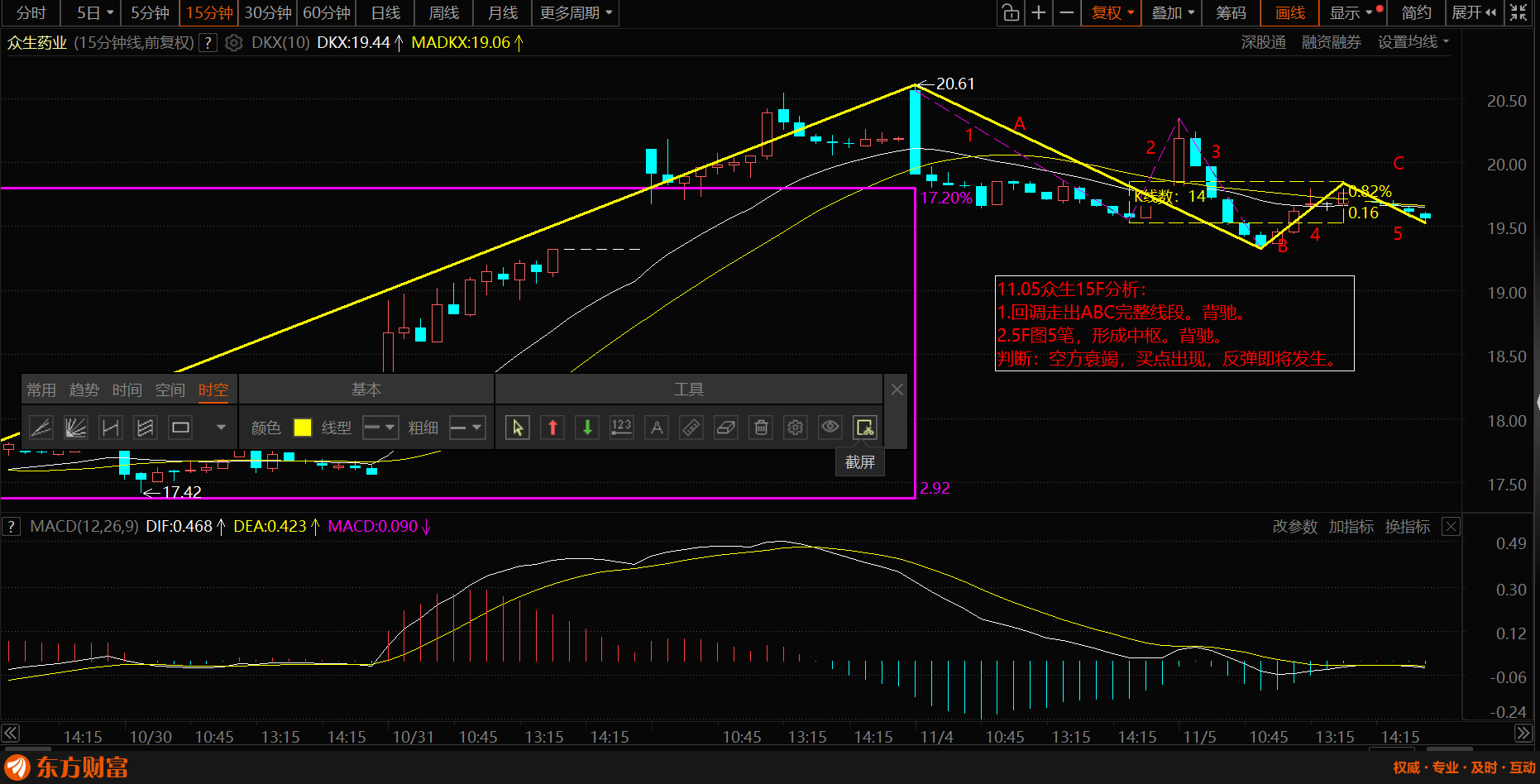1540x784 pixels.
Task: Click the chart lock icon
Action: 1010,12
